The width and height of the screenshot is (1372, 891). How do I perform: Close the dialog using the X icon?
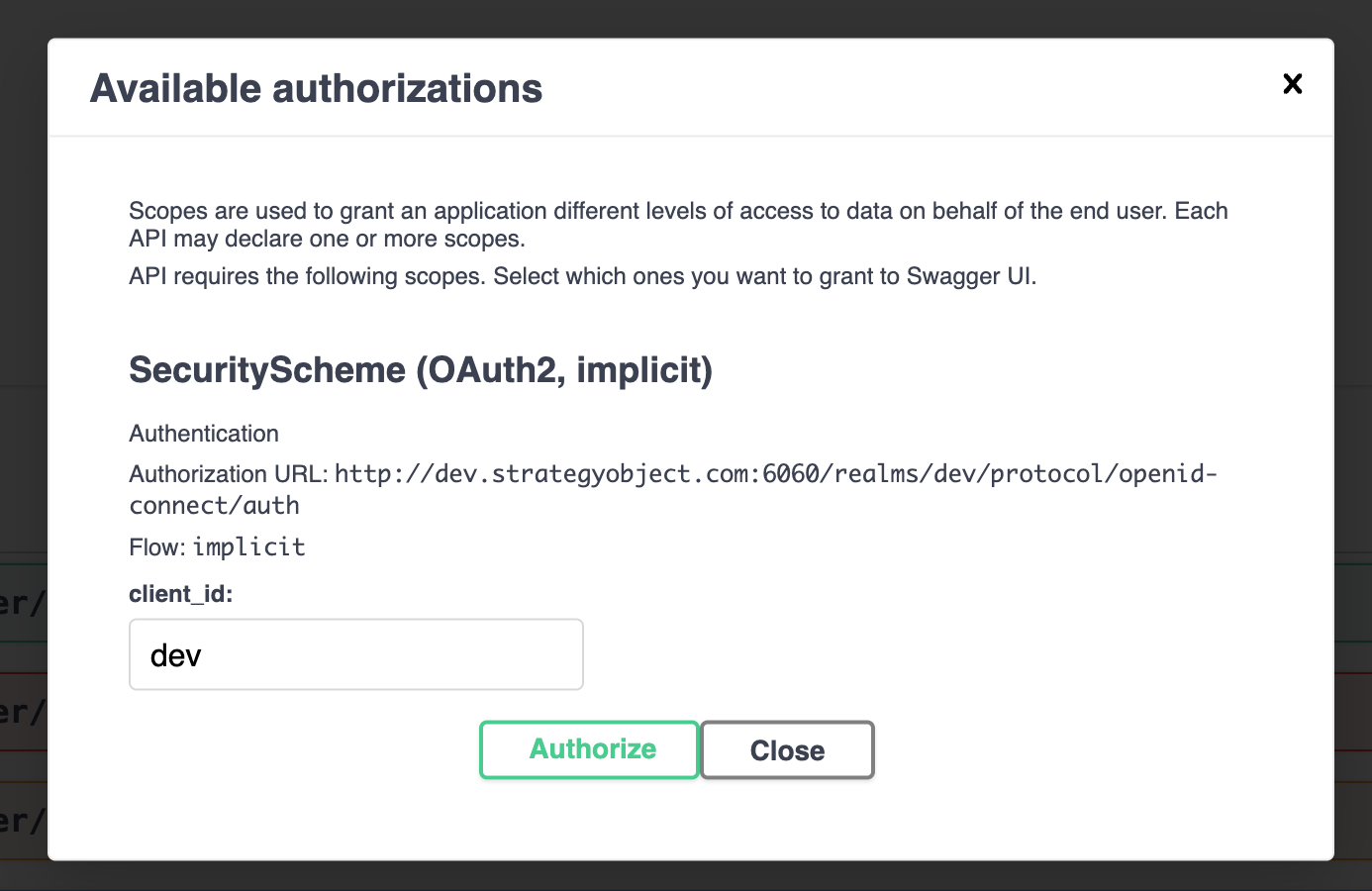(1292, 84)
